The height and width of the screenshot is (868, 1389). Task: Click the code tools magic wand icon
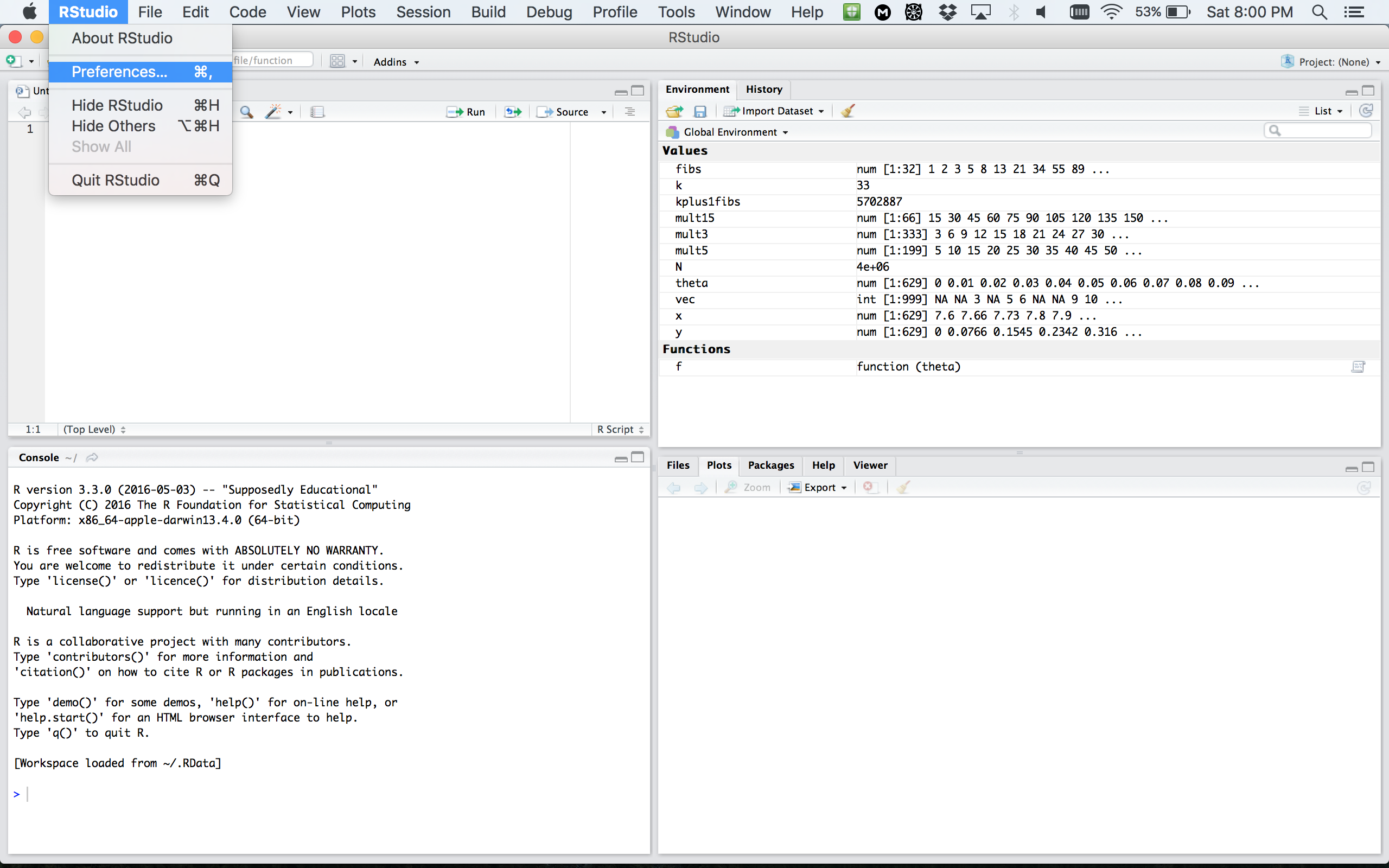coord(273,112)
